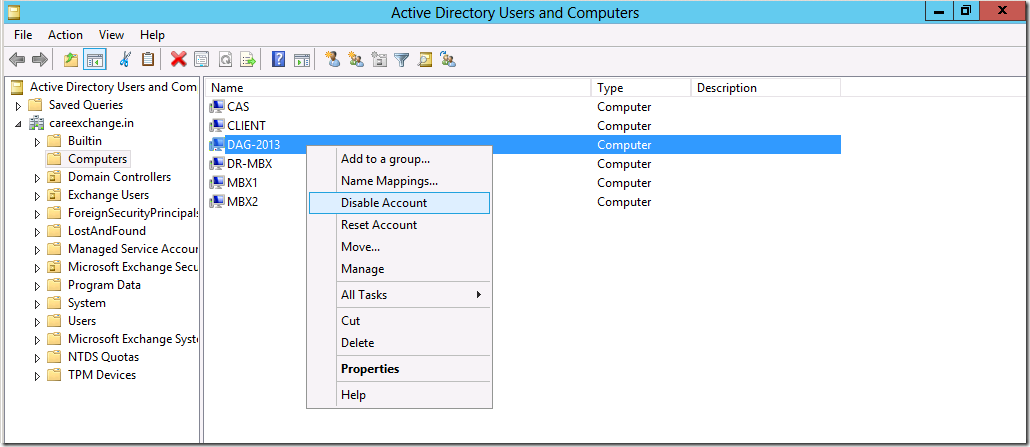
Task: Expand the LostAndFound node arrow
Action: click(37, 231)
